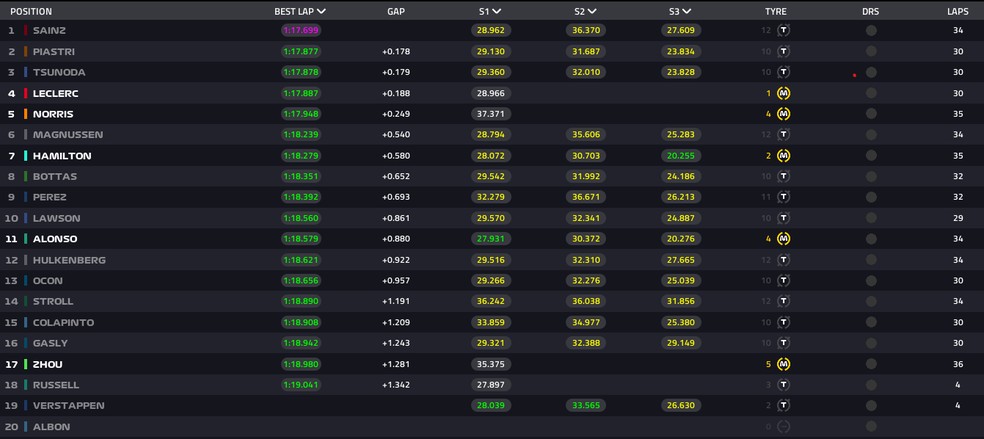Click Lawson's lap count 29
This screenshot has width=984, height=439.
958,218
